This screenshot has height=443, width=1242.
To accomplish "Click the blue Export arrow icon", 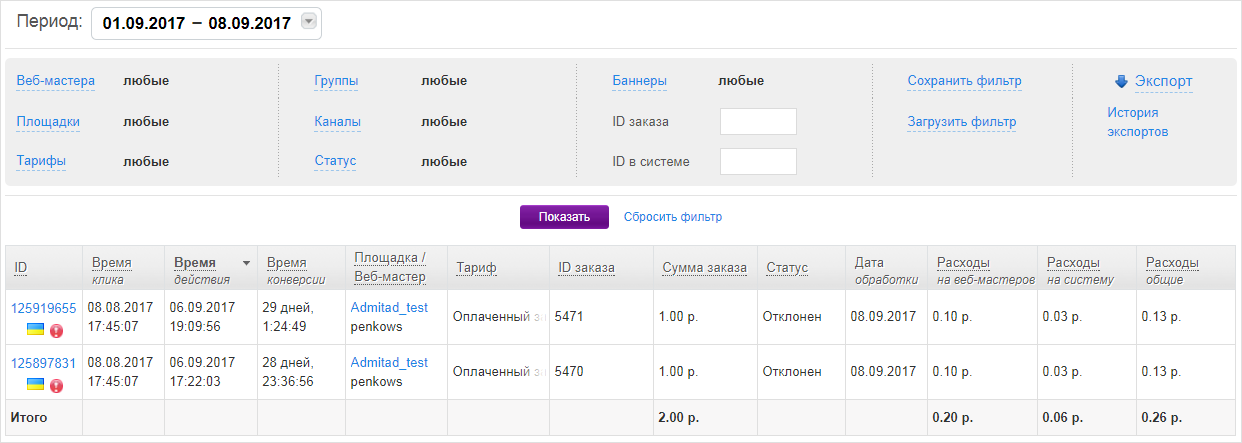I will pos(1121,81).
